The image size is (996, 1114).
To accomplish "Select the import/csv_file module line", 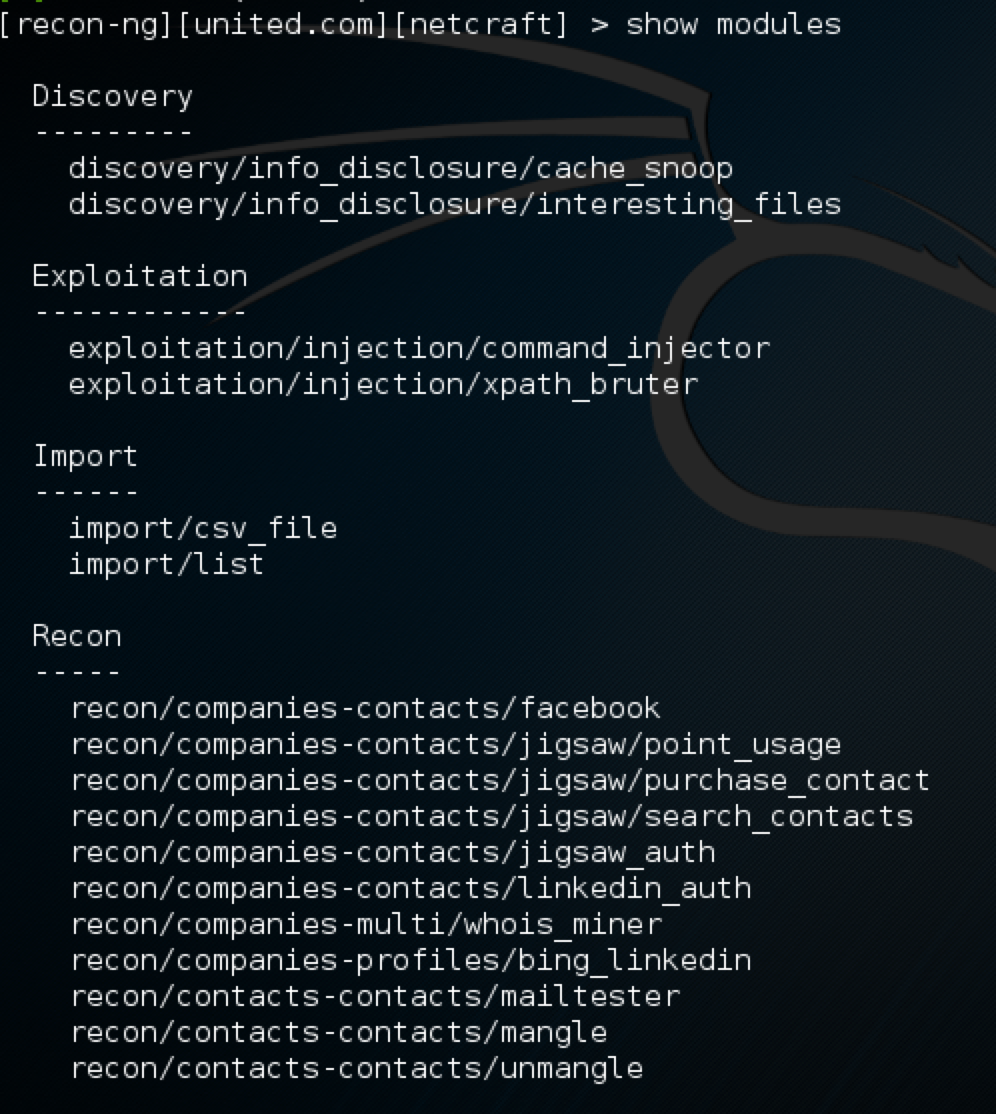I will 203,528.
